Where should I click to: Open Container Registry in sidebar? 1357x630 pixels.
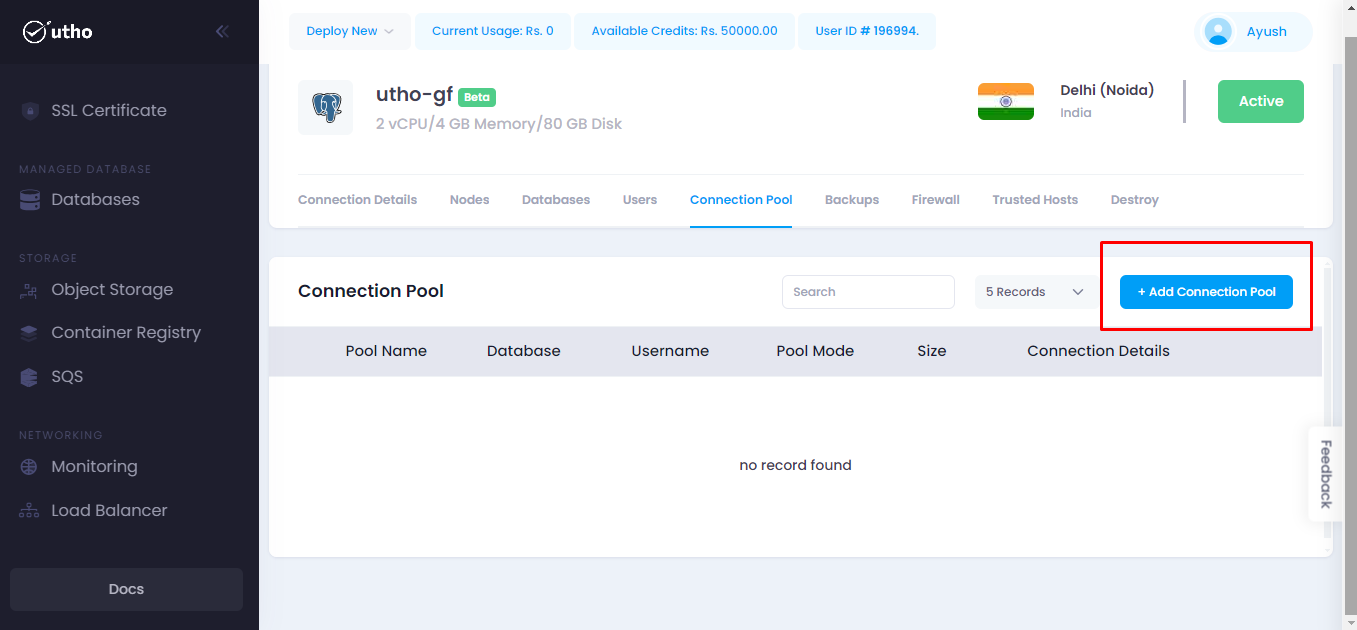(x=126, y=333)
